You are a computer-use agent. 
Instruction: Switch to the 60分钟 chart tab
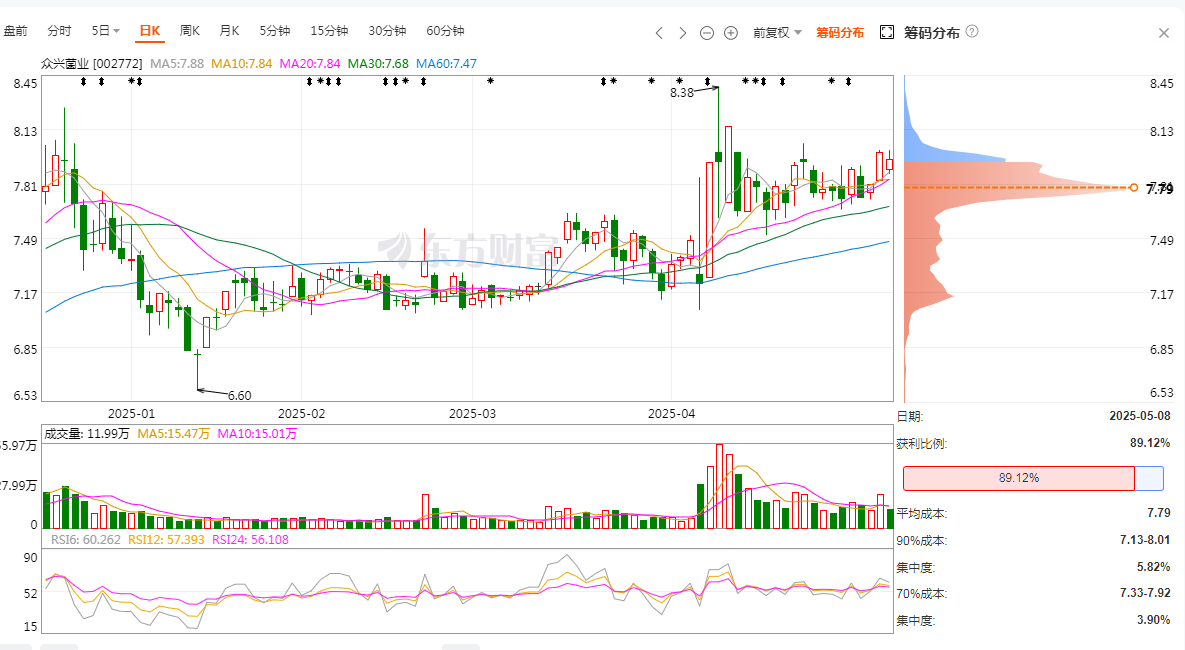point(445,31)
